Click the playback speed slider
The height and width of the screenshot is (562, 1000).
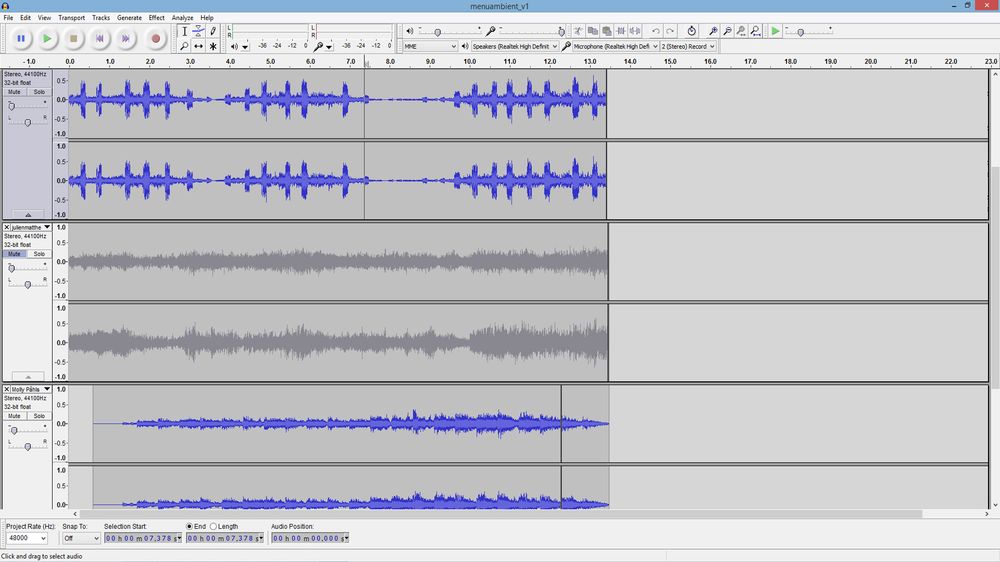[808, 31]
